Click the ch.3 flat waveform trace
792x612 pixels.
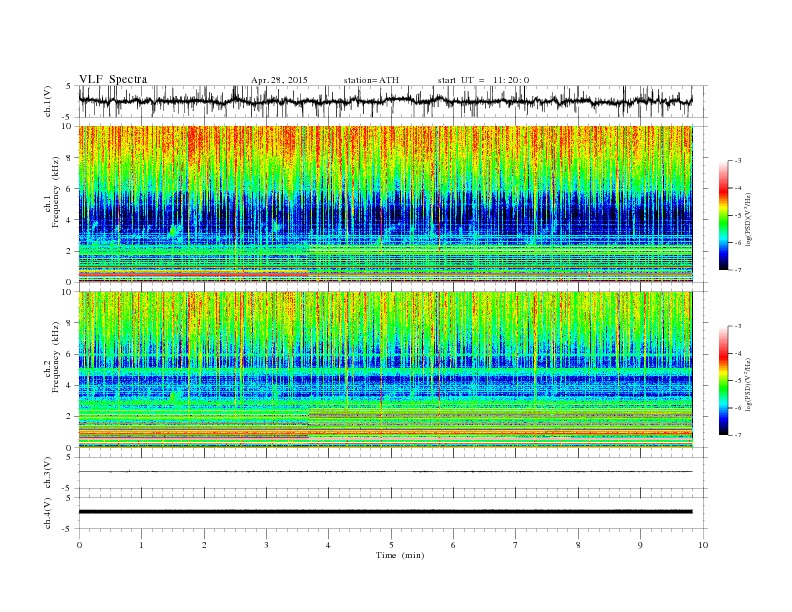pos(385,472)
